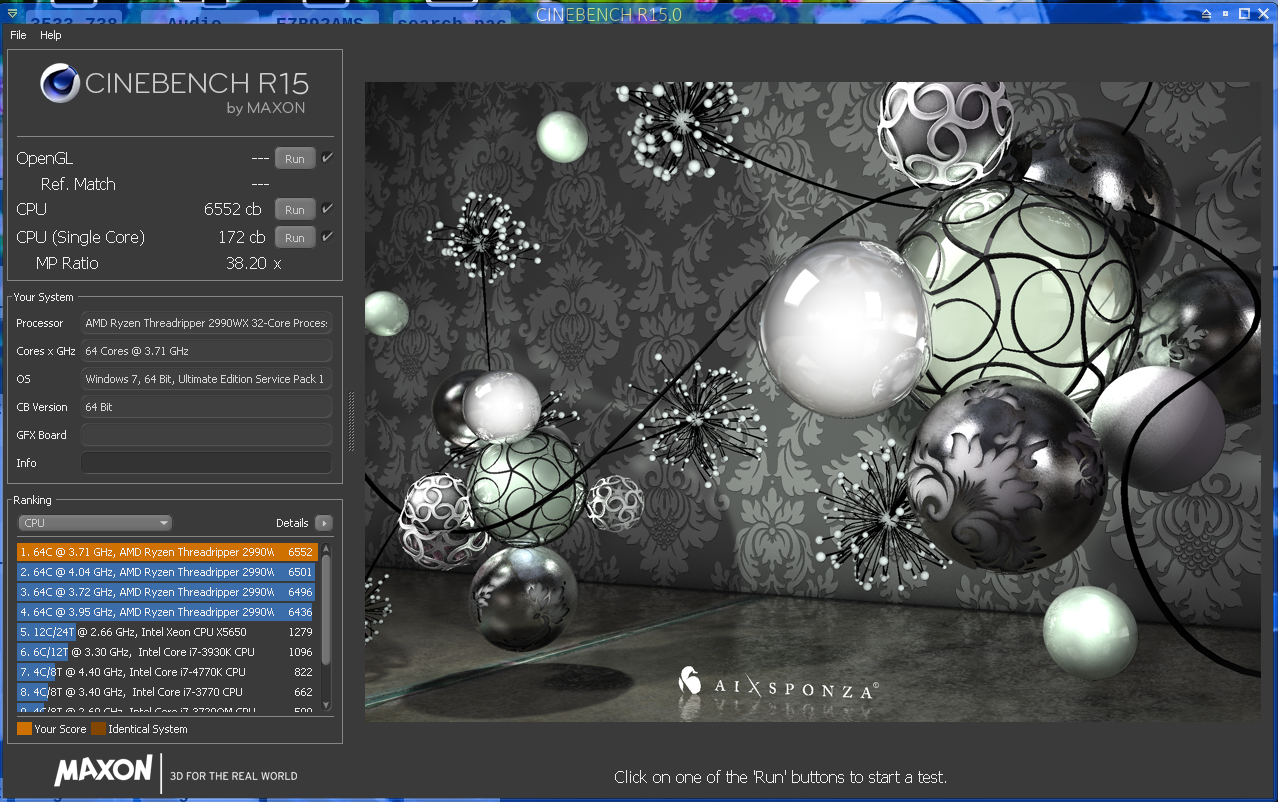Viewport: 1278px width, 802px height.
Task: Open the File menu
Action: click(x=18, y=35)
